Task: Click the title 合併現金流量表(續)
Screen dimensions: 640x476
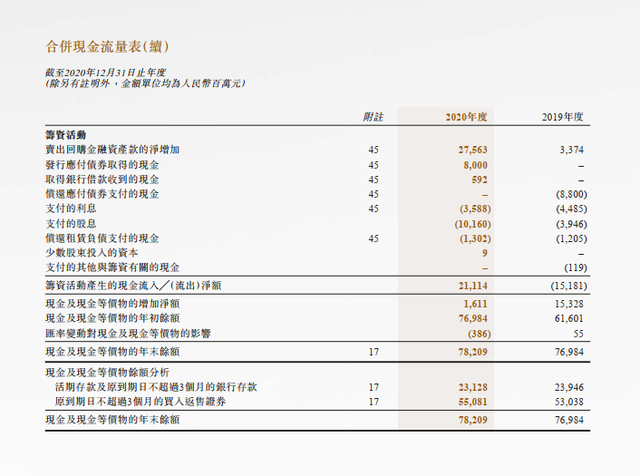Action: point(107,47)
